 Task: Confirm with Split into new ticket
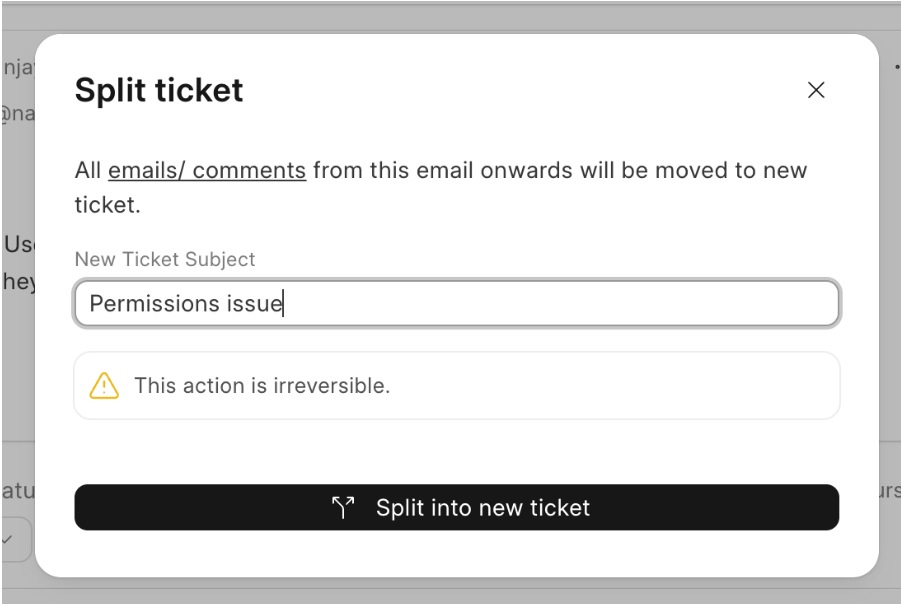(457, 507)
